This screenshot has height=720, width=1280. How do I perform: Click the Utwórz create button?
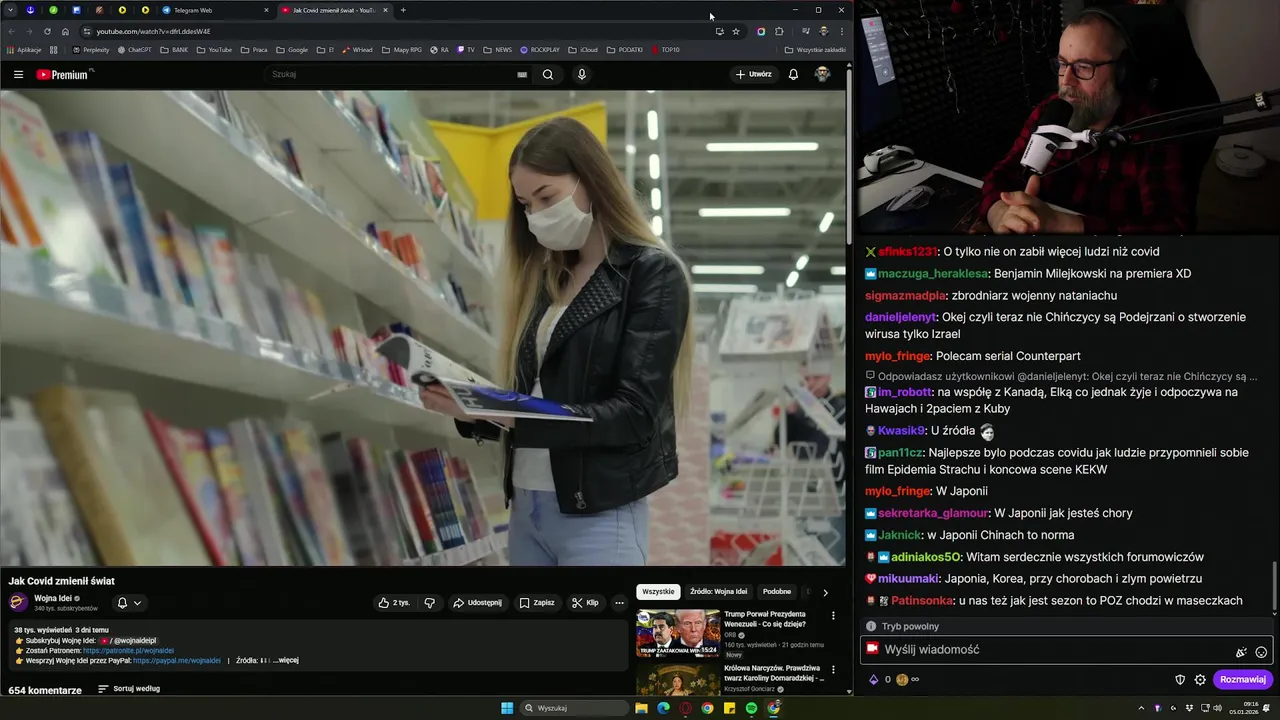[x=753, y=74]
